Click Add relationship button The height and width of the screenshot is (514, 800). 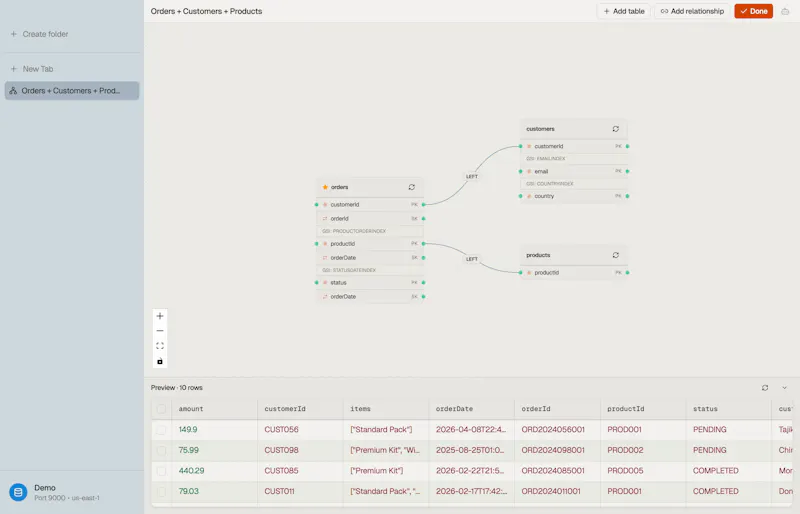[692, 11]
